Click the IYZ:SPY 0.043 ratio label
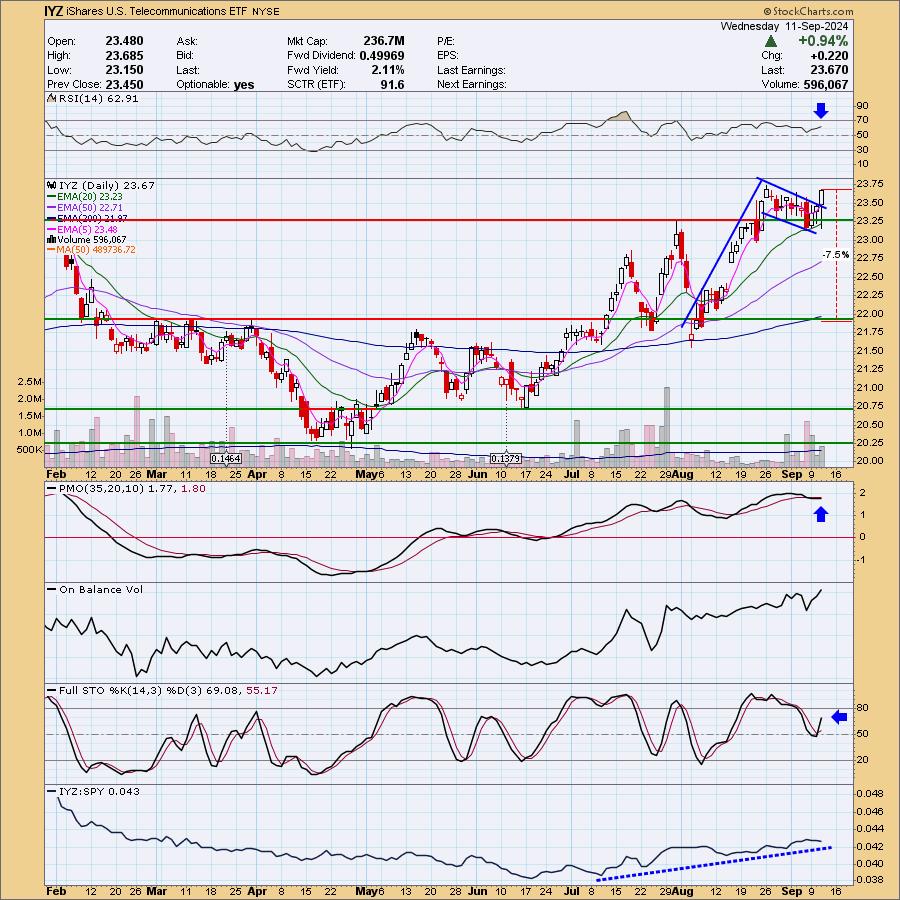The height and width of the screenshot is (900, 900). tap(99, 792)
